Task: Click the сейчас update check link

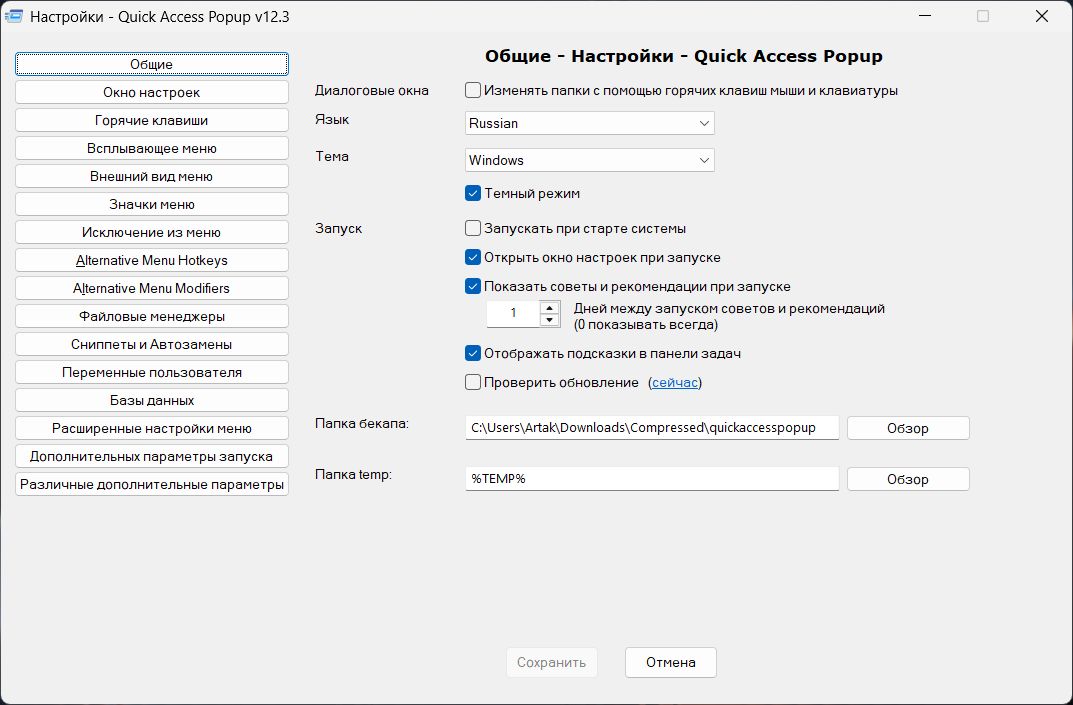Action: (675, 383)
